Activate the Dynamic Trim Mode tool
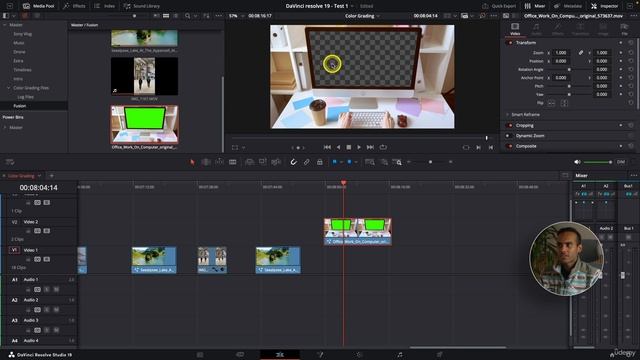Viewport: 640px width, 360px height. pos(219,162)
